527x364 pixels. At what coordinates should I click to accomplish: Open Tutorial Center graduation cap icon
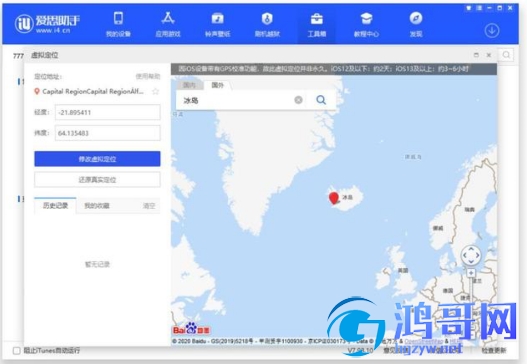coord(366,18)
